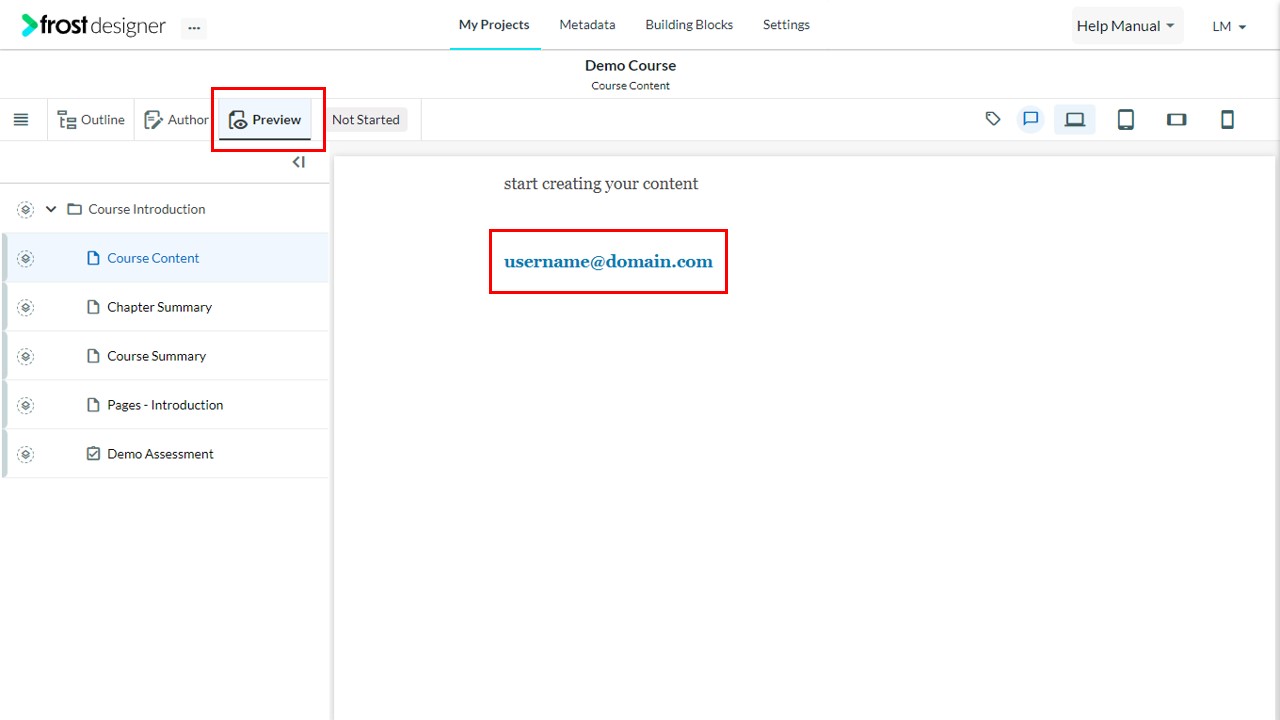1280x720 pixels.
Task: Select the tablet portrait preview device
Action: tap(1125, 120)
